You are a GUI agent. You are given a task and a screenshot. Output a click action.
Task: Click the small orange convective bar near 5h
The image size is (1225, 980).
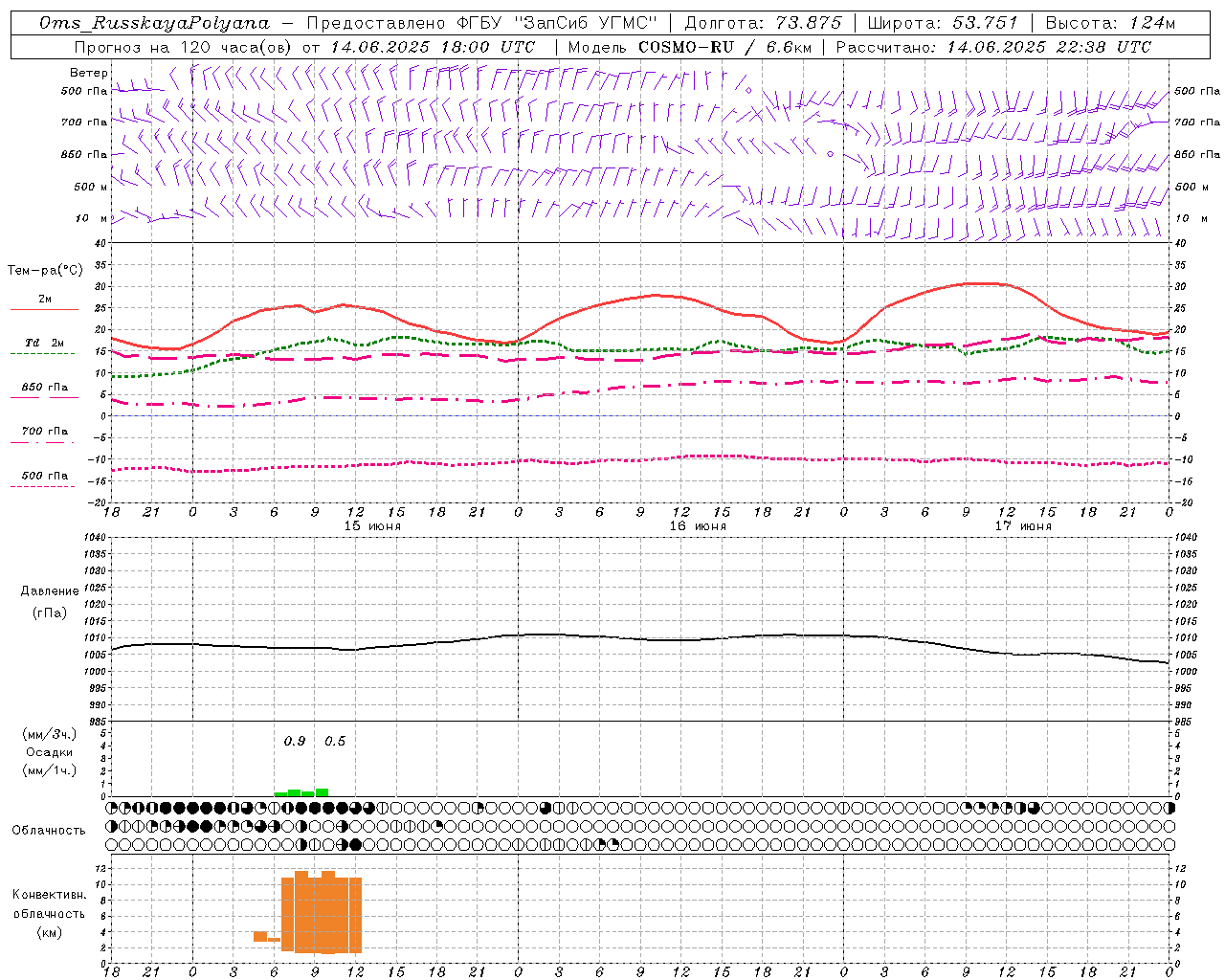[x=260, y=936]
